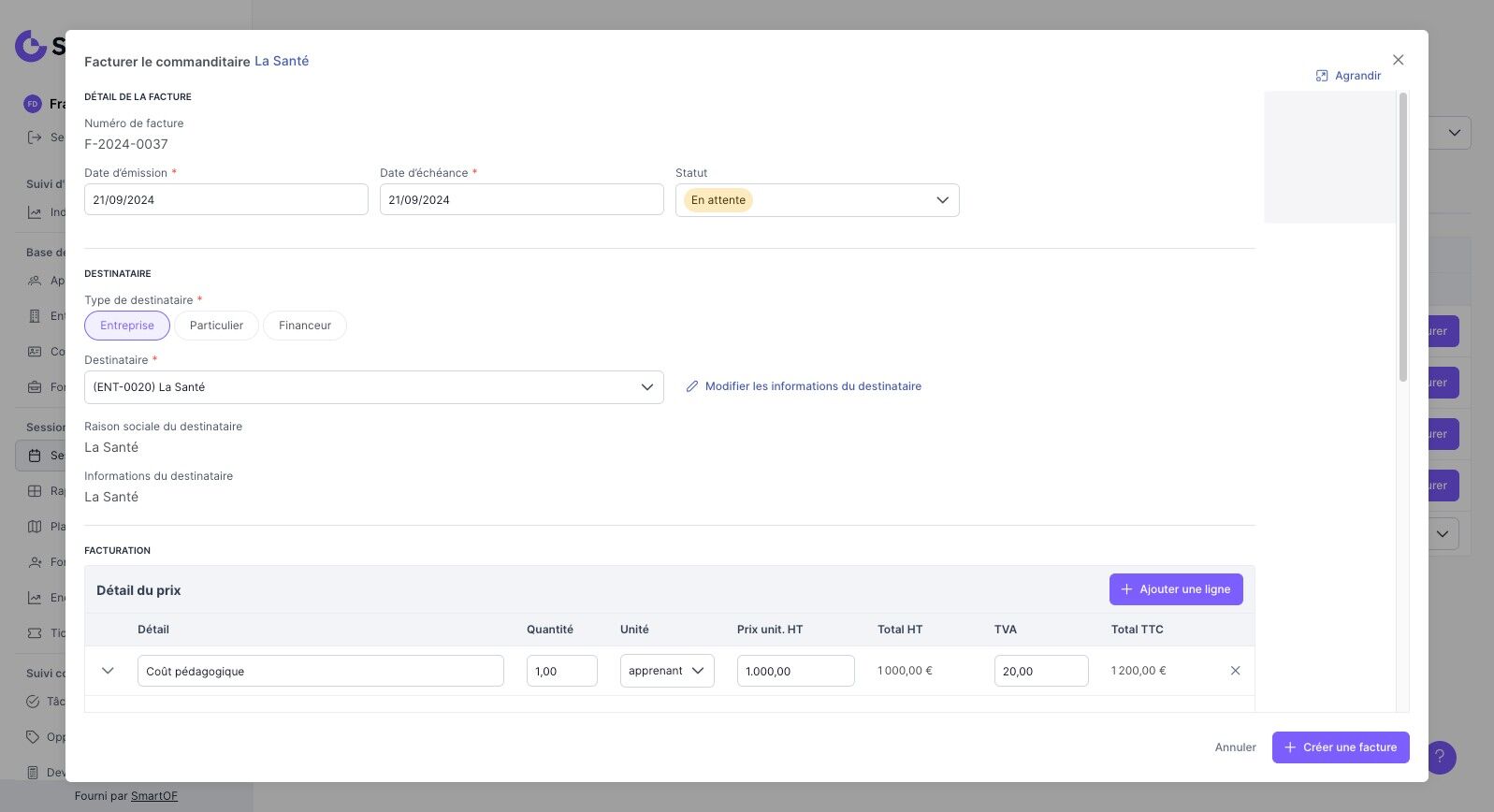Click the pencil icon to modify recipient
Viewport: 1494px width, 812px height.
pos(692,386)
